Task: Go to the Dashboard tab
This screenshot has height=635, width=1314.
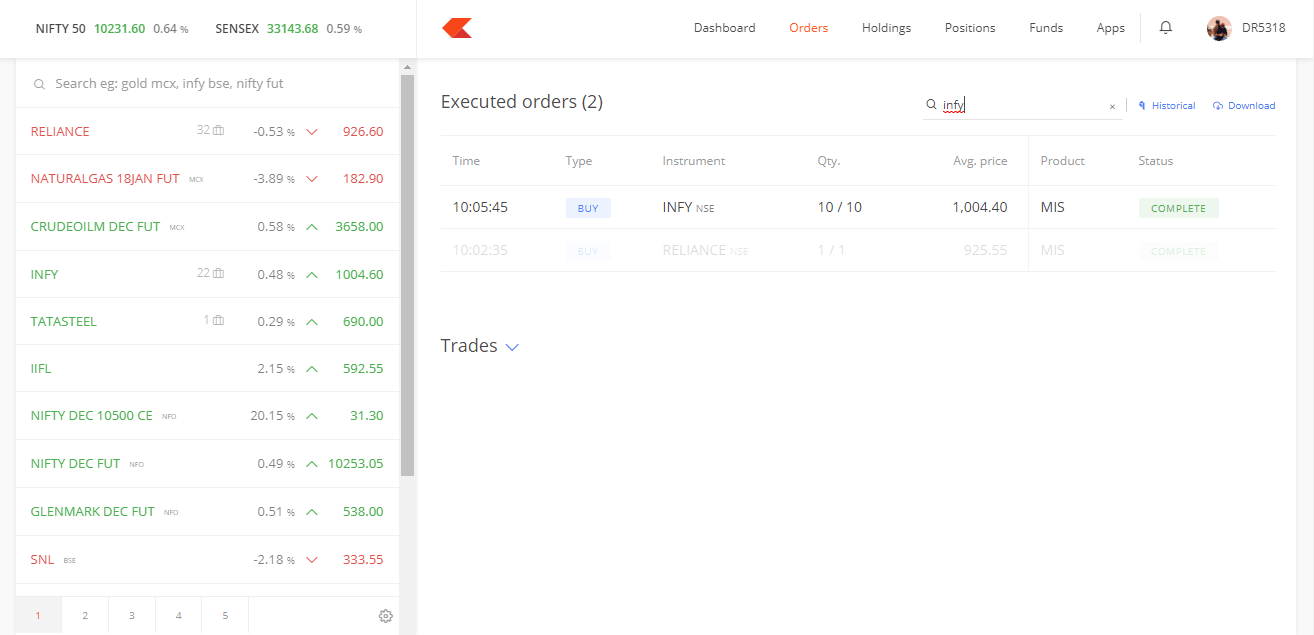Action: (725, 28)
